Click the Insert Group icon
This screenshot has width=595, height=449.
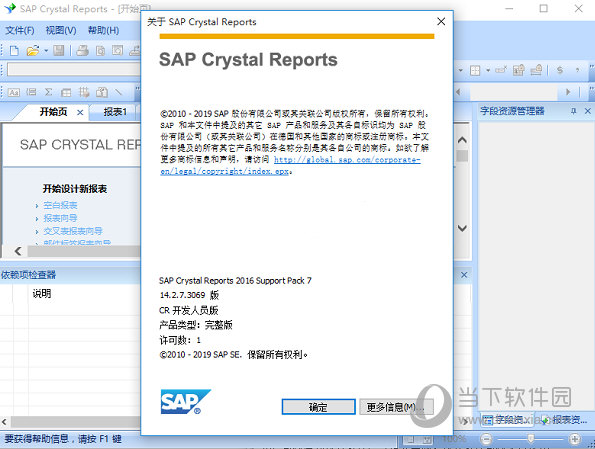(31, 92)
